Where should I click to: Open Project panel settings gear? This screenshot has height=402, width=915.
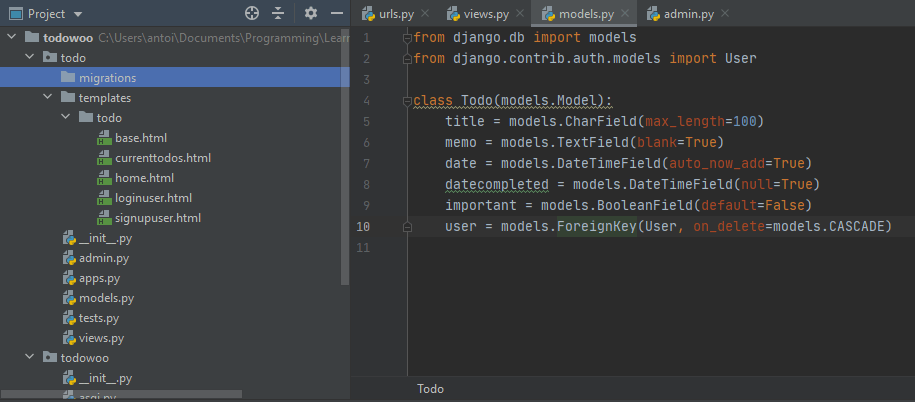[311, 13]
